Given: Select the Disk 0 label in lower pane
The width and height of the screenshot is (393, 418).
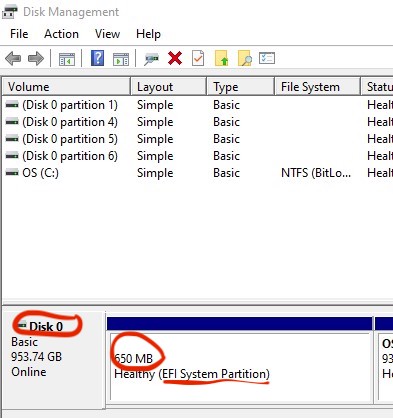Looking at the screenshot, I should [x=46, y=326].
